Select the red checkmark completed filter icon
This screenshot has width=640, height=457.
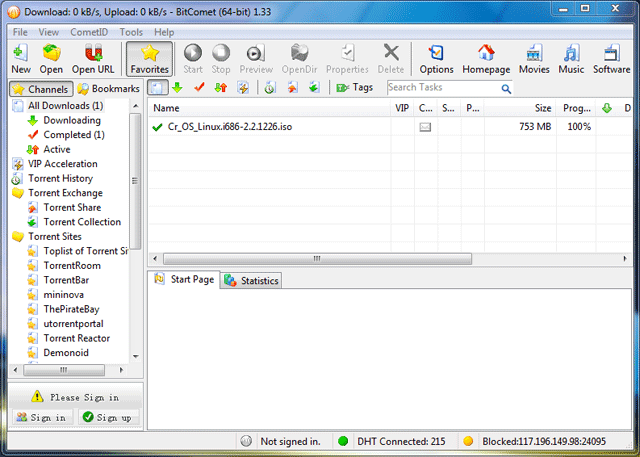point(199,87)
